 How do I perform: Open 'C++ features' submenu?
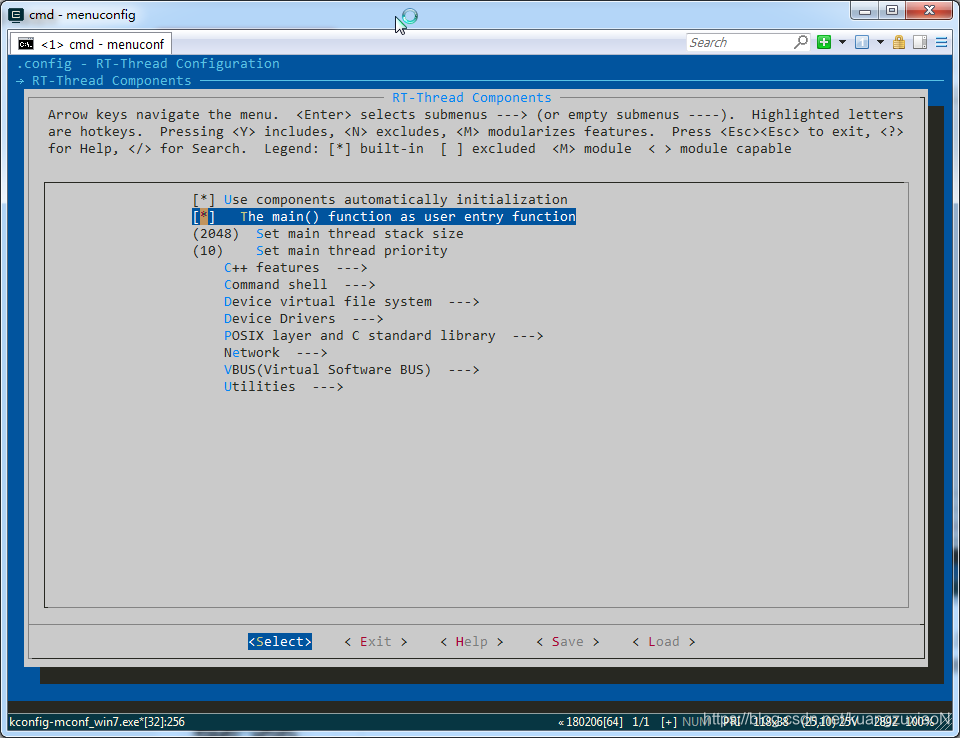296,268
